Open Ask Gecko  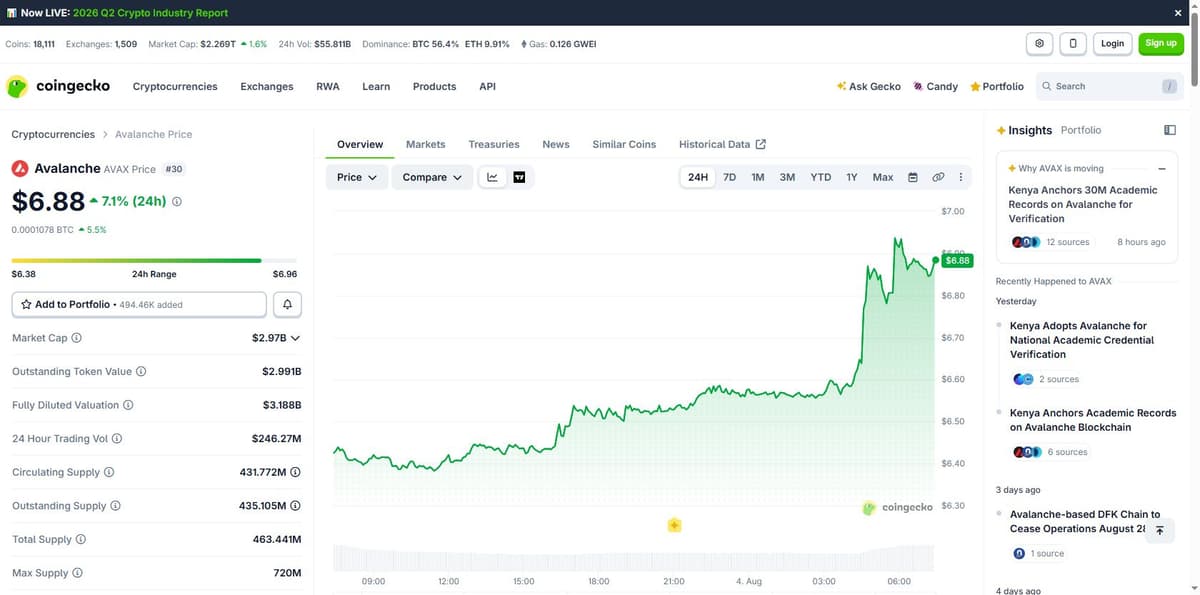point(869,86)
